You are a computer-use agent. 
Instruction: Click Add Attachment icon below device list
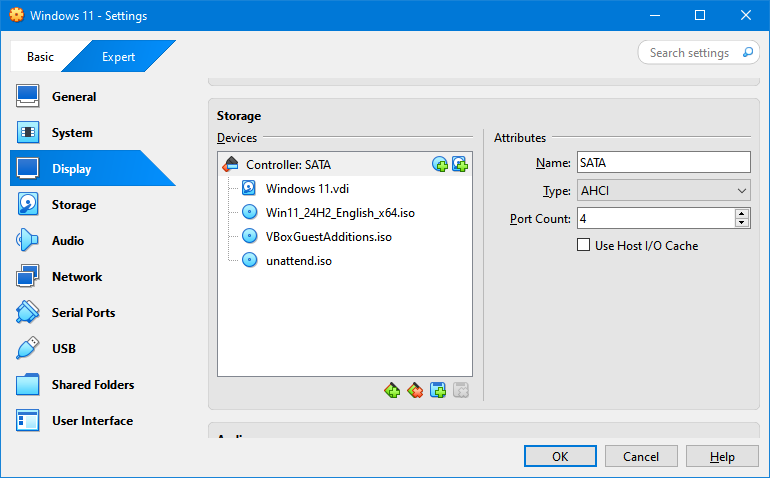[x=438, y=391]
